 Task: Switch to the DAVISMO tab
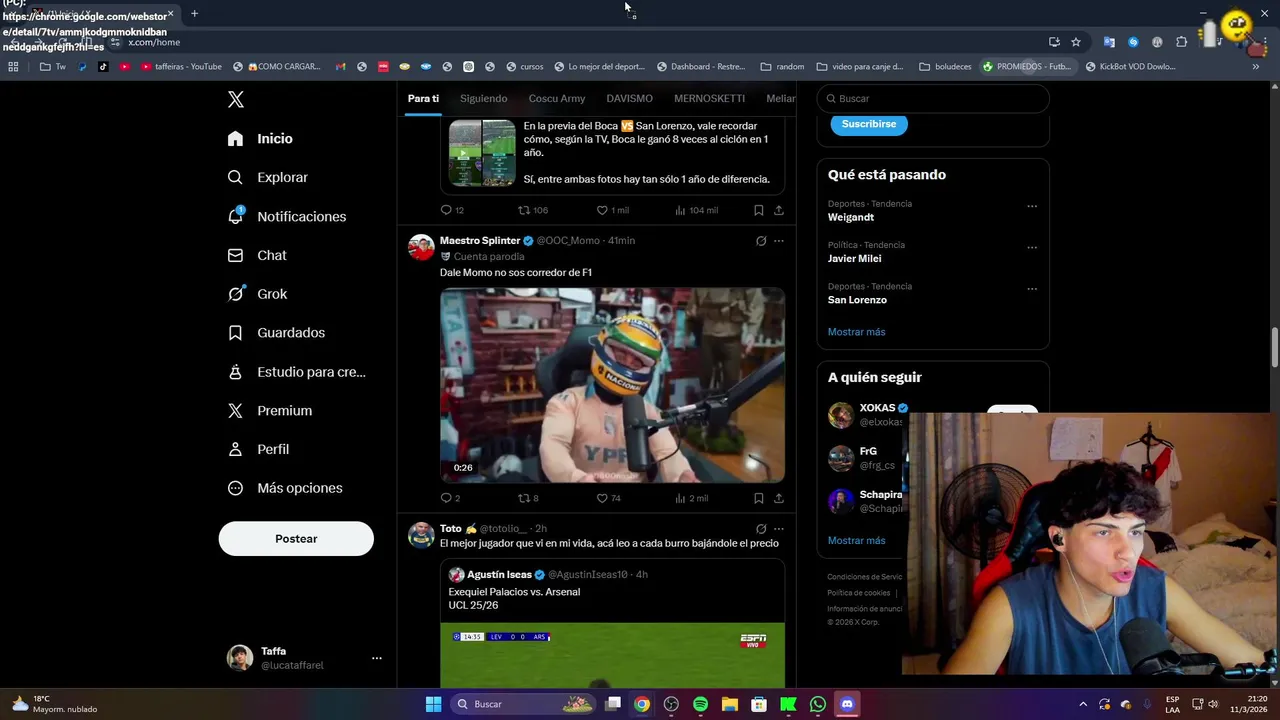click(x=629, y=98)
